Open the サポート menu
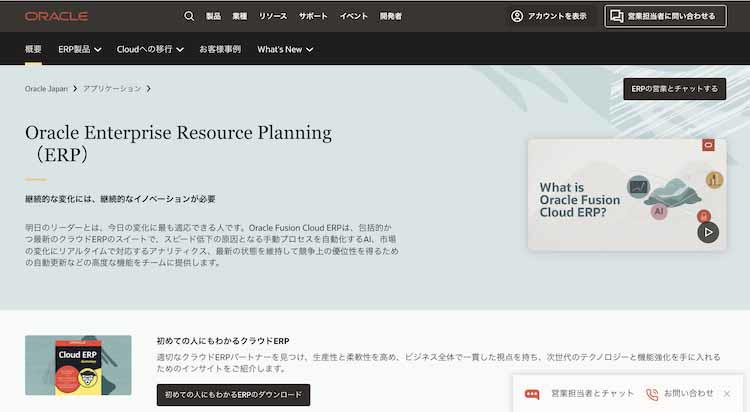This screenshot has width=750, height=412. click(313, 16)
